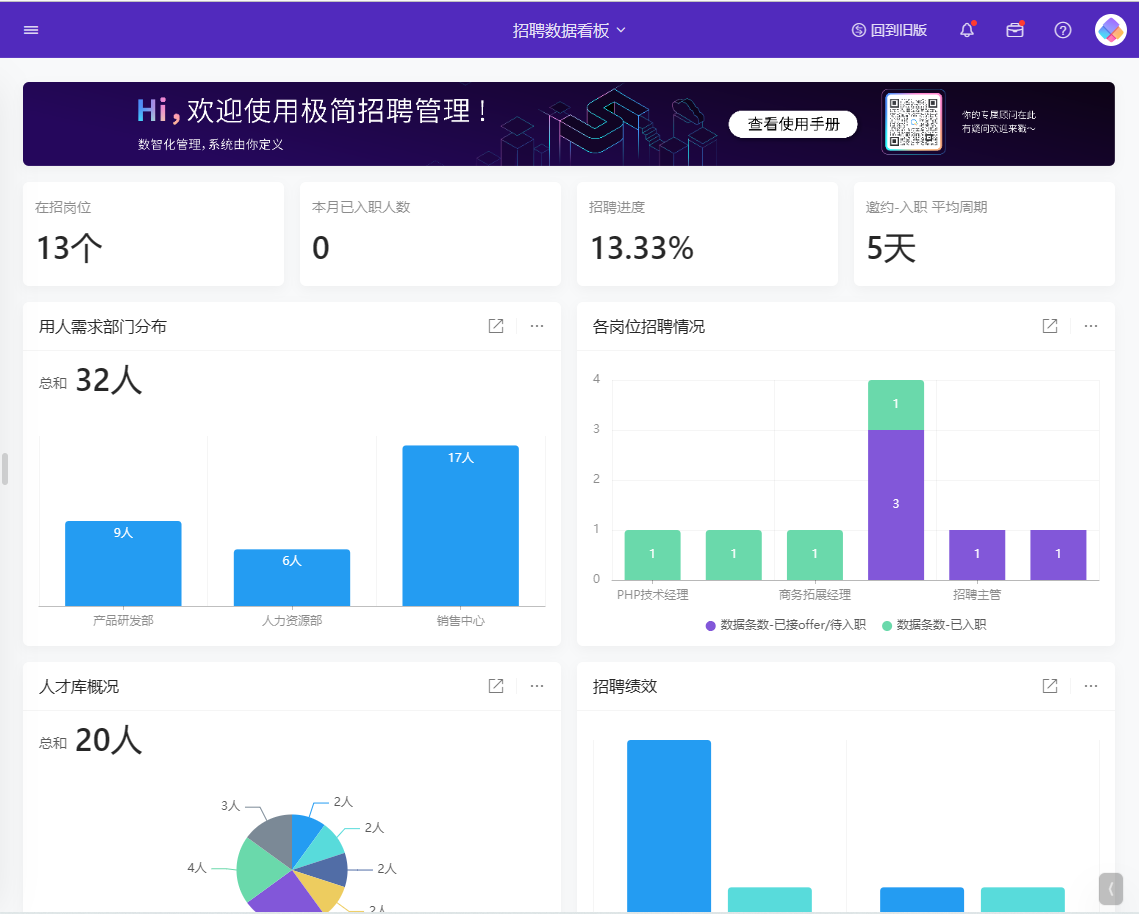This screenshot has height=914, width=1139.
Task: Select the 招聘进度 stat card
Action: [707, 234]
